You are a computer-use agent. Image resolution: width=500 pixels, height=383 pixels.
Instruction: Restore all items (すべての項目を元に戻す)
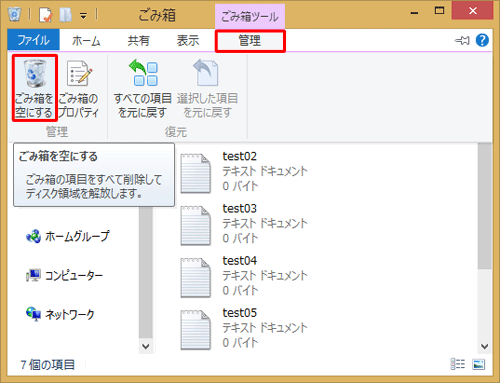click(143, 89)
